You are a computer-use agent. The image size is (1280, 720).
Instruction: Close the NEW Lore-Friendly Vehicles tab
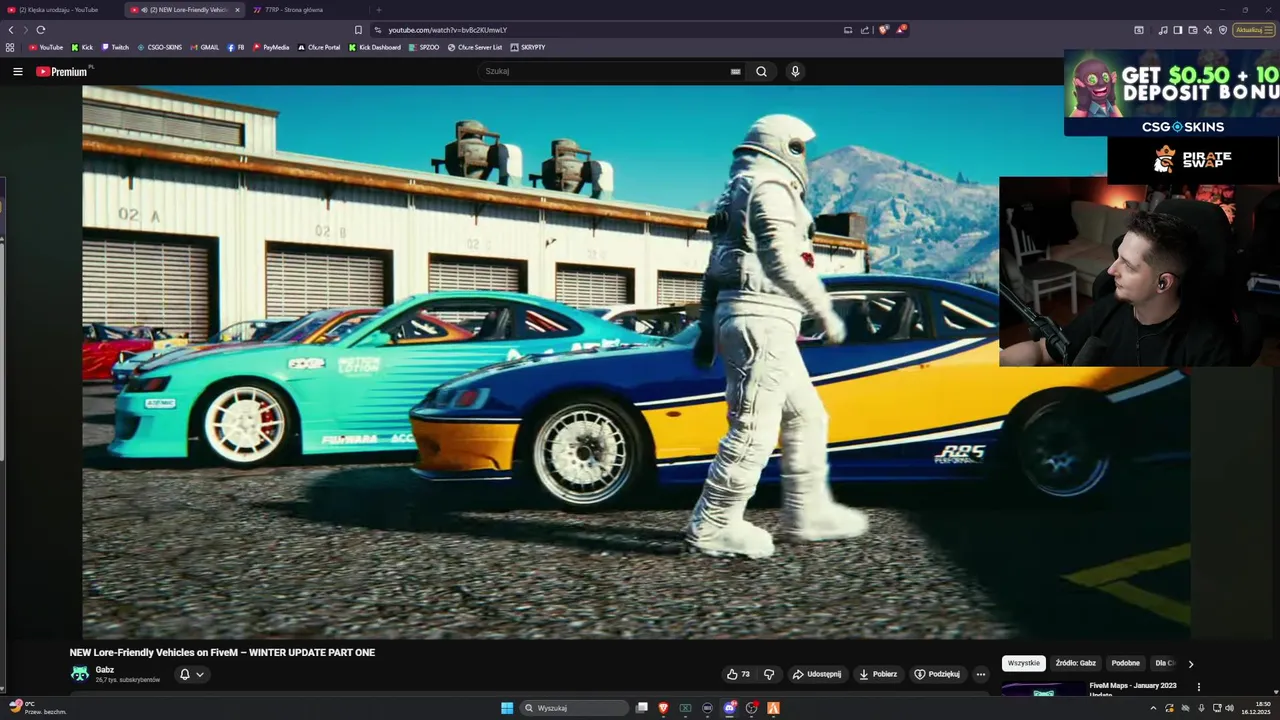[x=237, y=10]
